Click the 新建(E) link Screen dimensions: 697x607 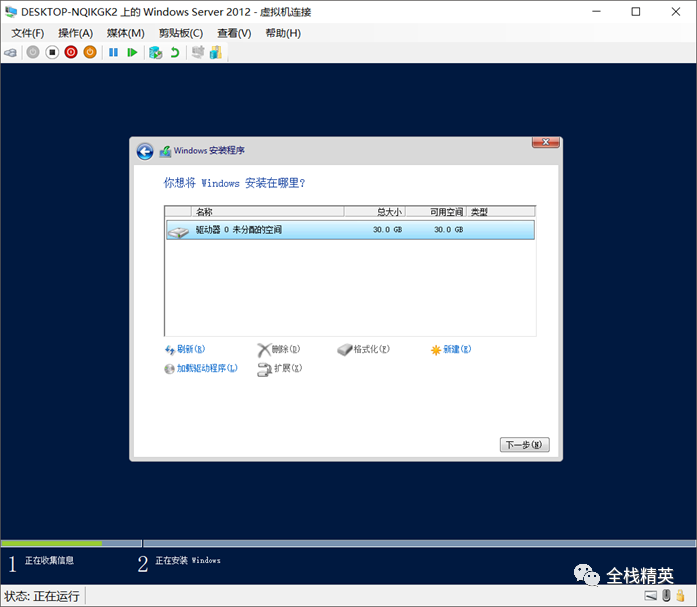451,349
